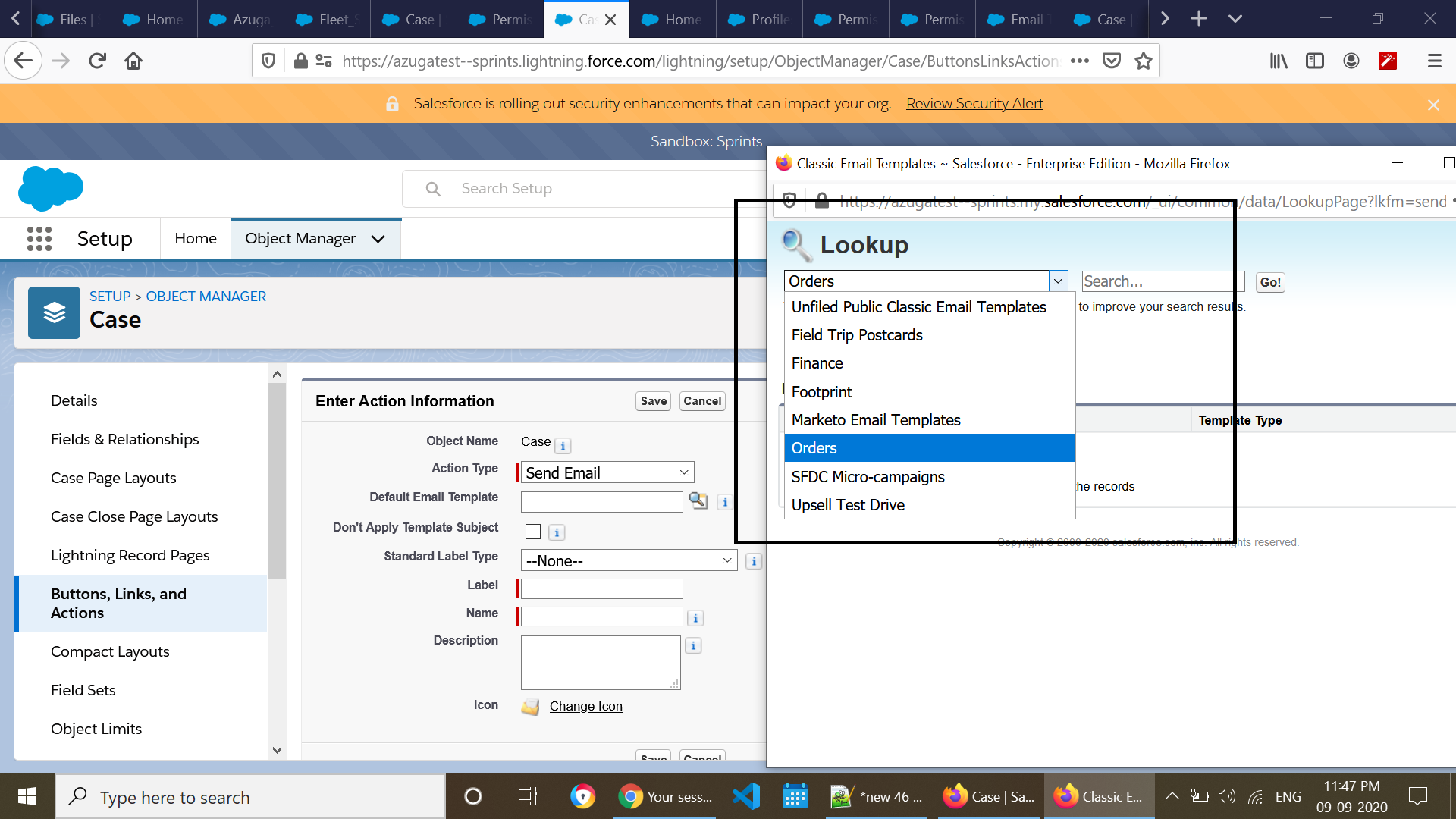Screen dimensions: 1456x819
Task: Switch to the Email browser tab
Action: (1018, 19)
